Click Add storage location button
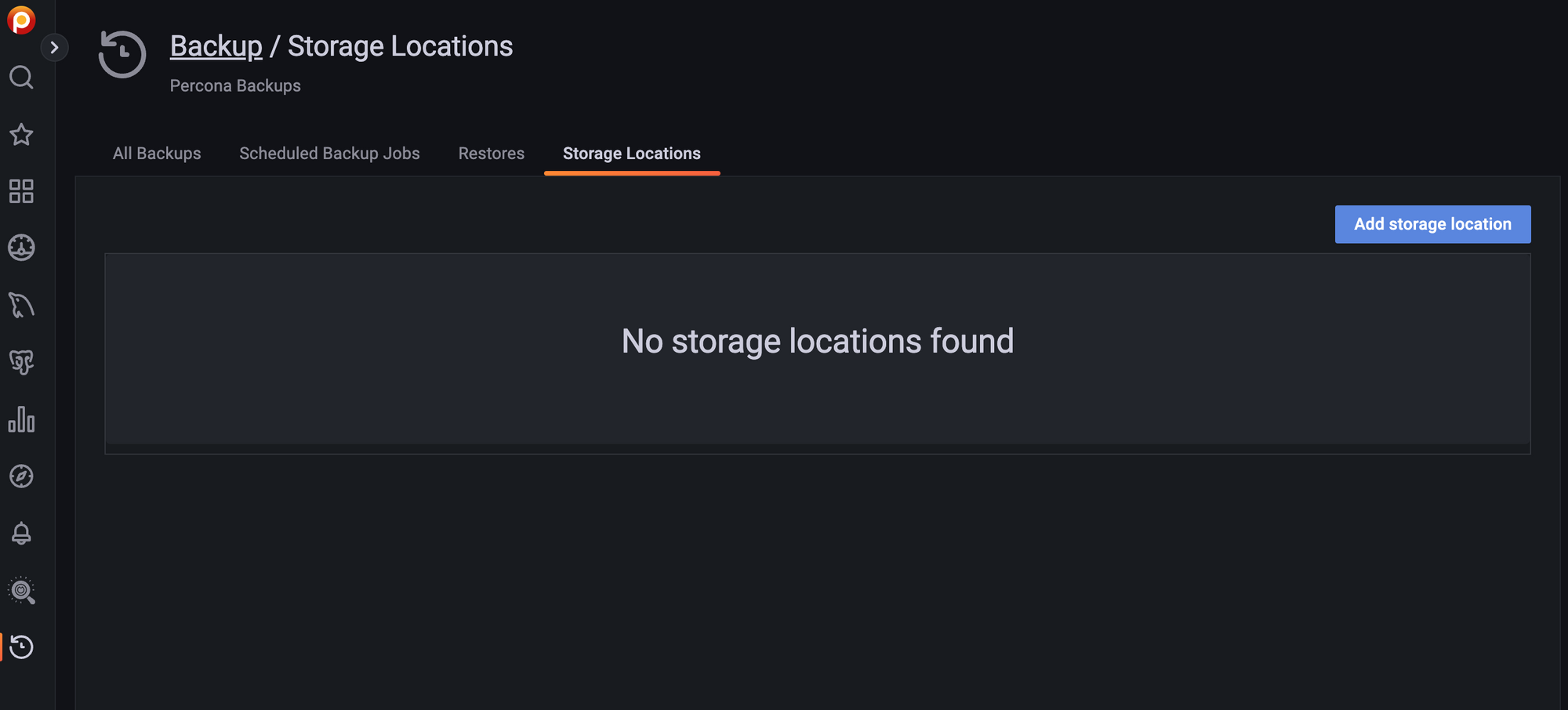This screenshot has width=1568, height=710. point(1432,224)
